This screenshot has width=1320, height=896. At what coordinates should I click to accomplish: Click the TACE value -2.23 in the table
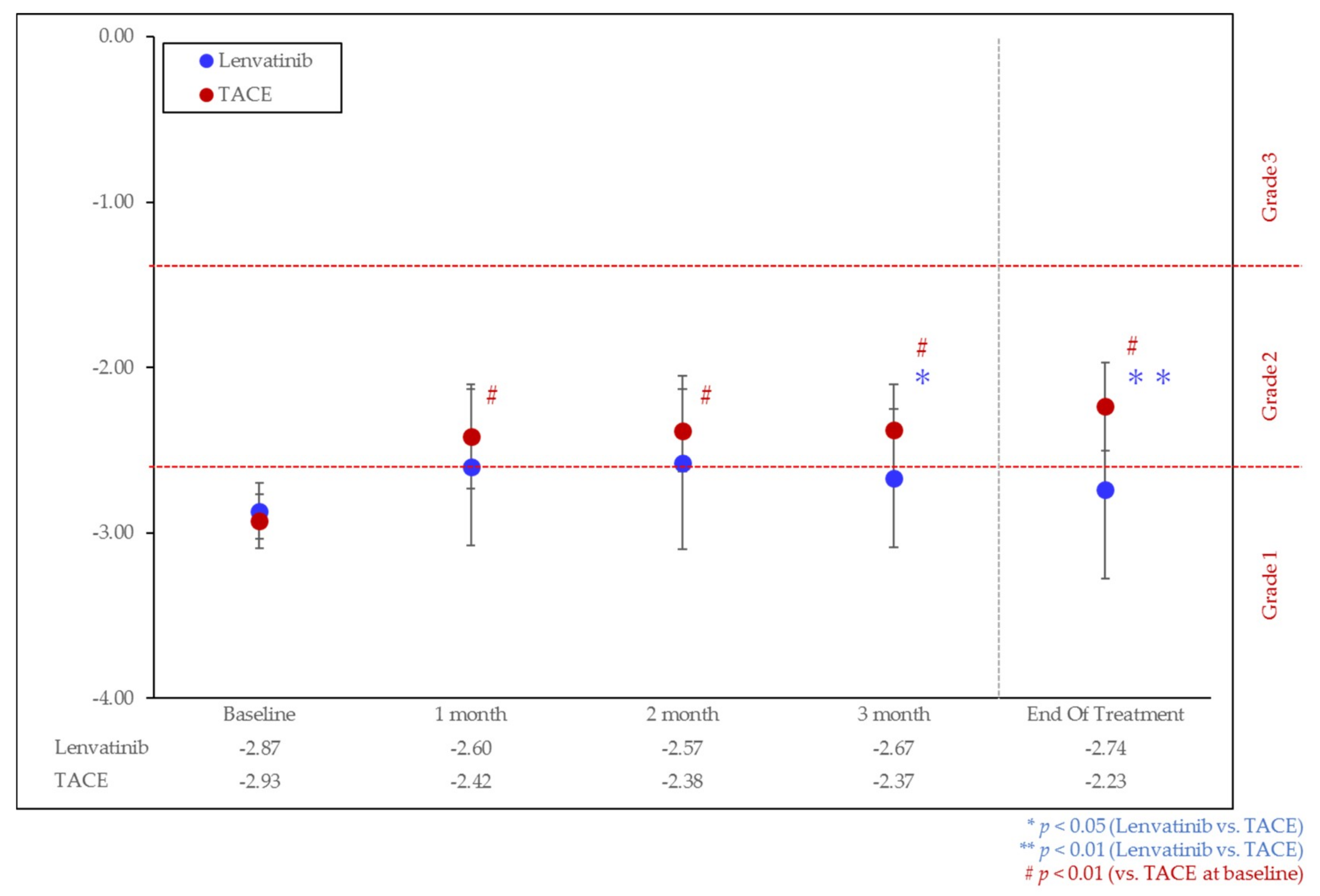click(1105, 781)
